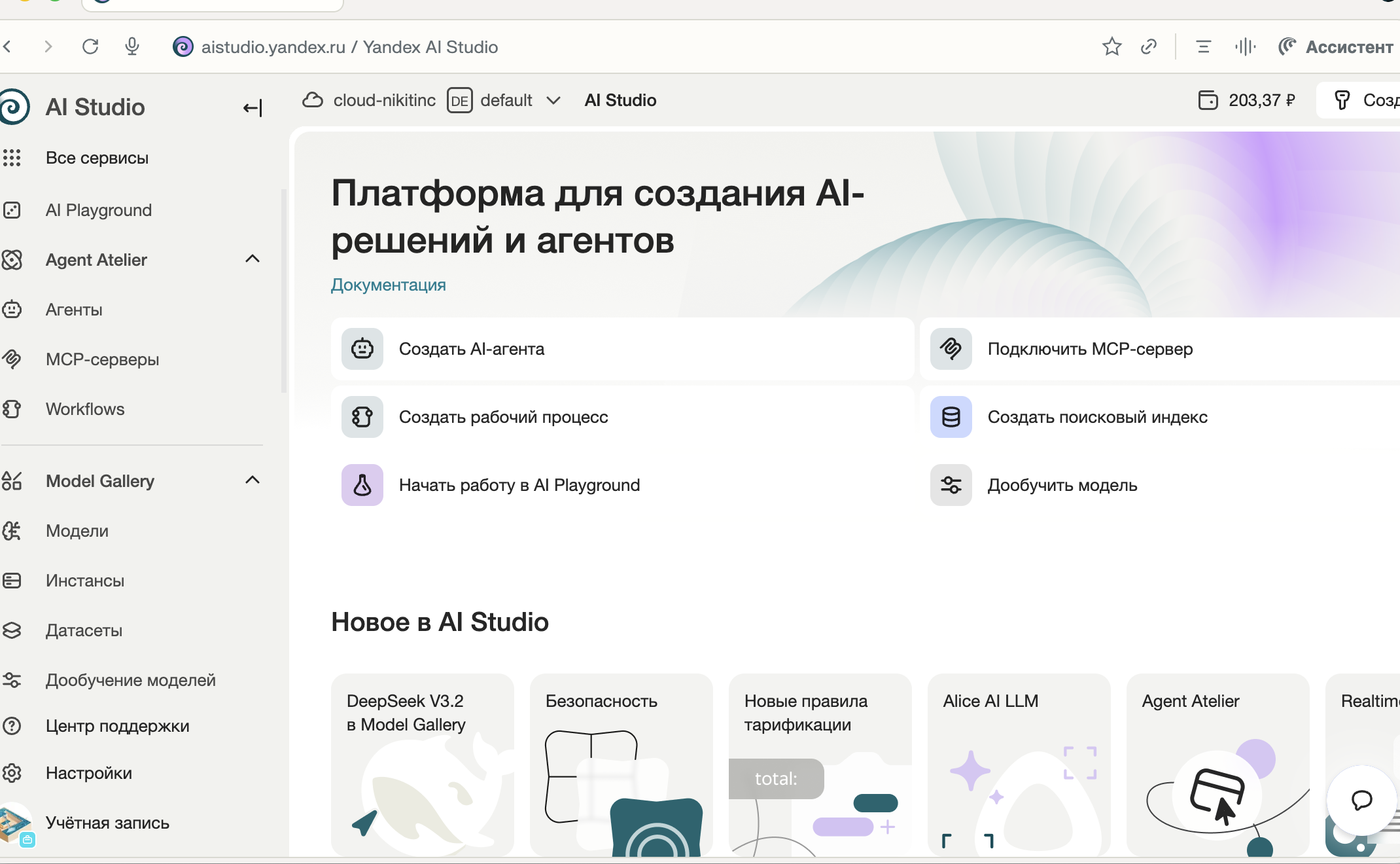
Task: Click the AI Studio breadcrumb
Action: tap(620, 100)
